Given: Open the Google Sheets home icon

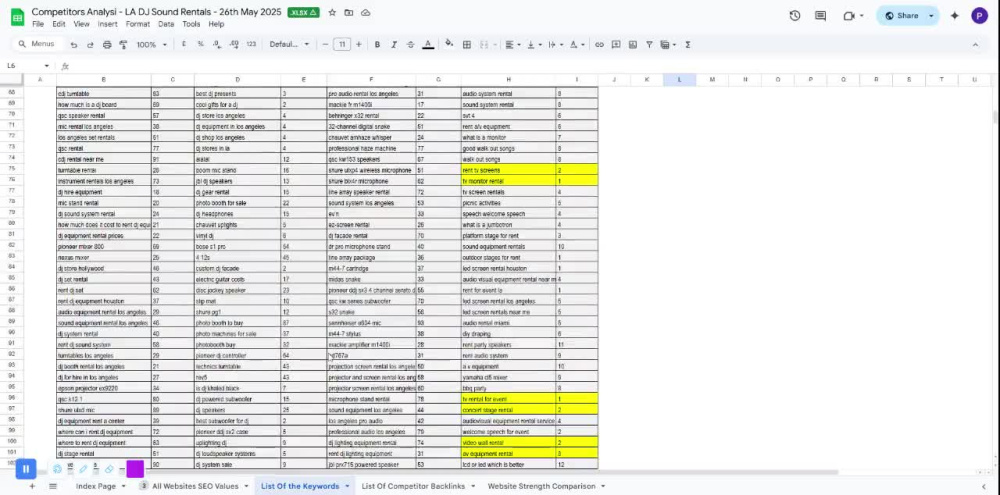Looking at the screenshot, I should (x=17, y=17).
